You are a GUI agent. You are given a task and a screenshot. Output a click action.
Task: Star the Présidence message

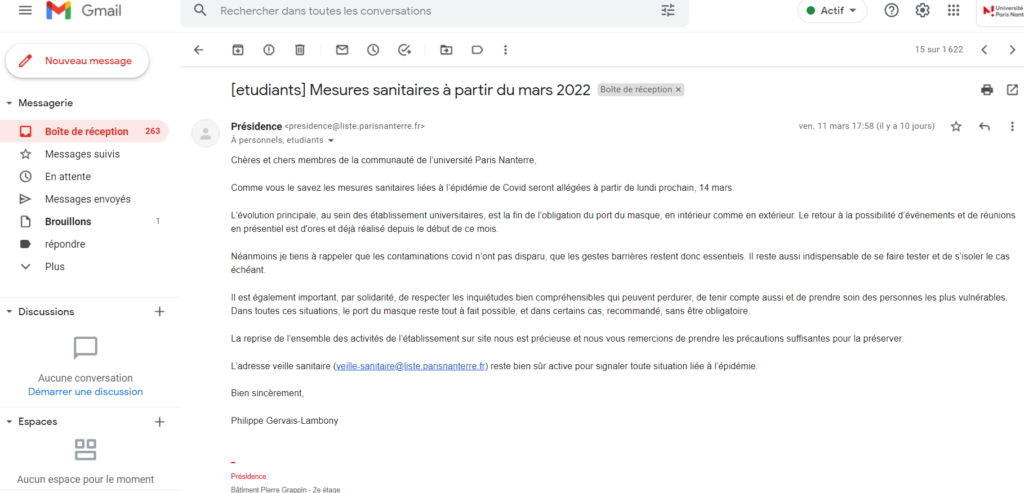coord(956,127)
